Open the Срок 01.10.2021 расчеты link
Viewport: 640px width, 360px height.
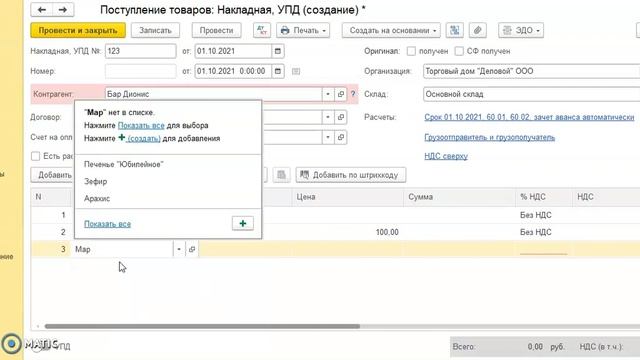pyautogui.click(x=529, y=117)
